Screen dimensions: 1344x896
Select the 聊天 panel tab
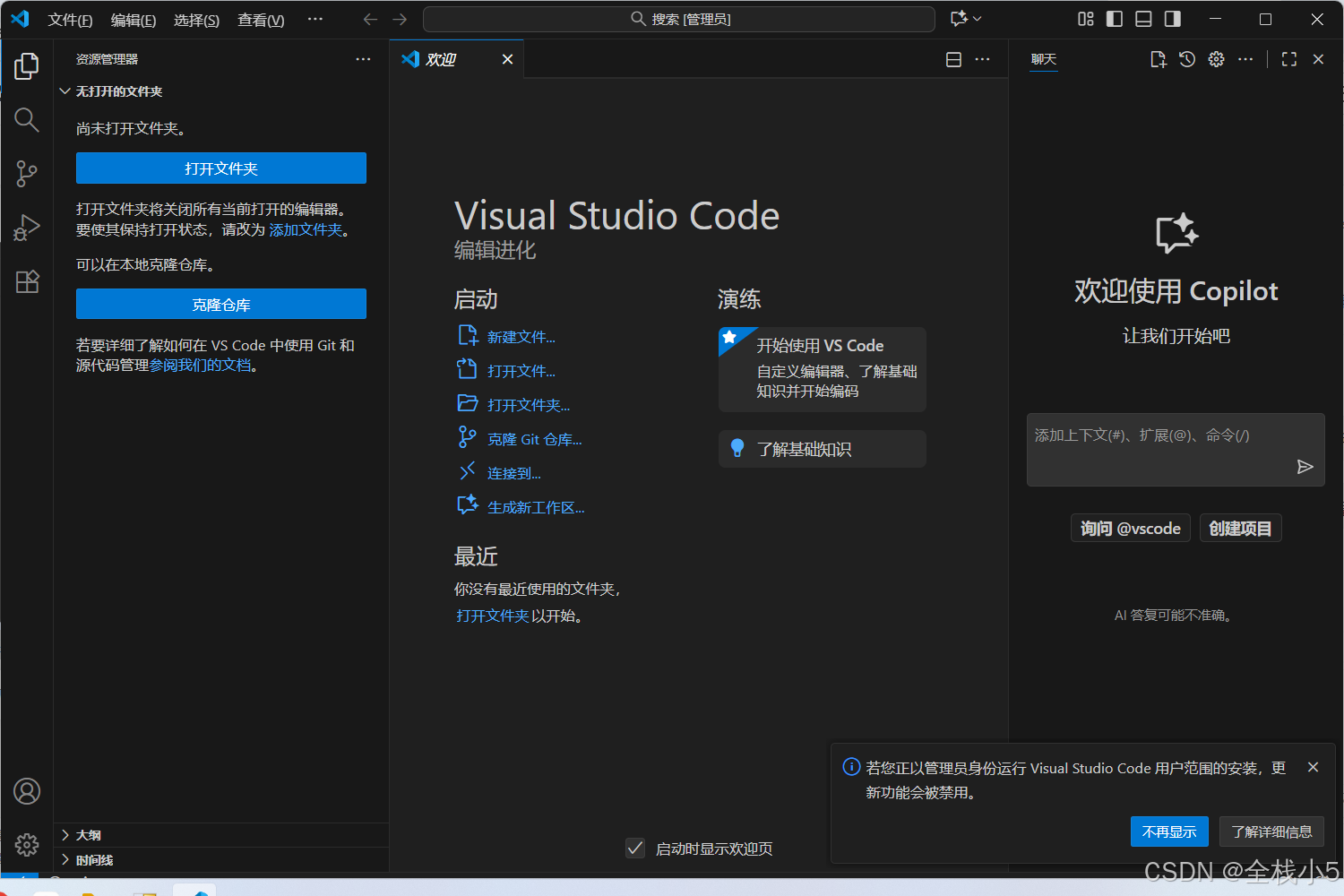(x=1044, y=59)
